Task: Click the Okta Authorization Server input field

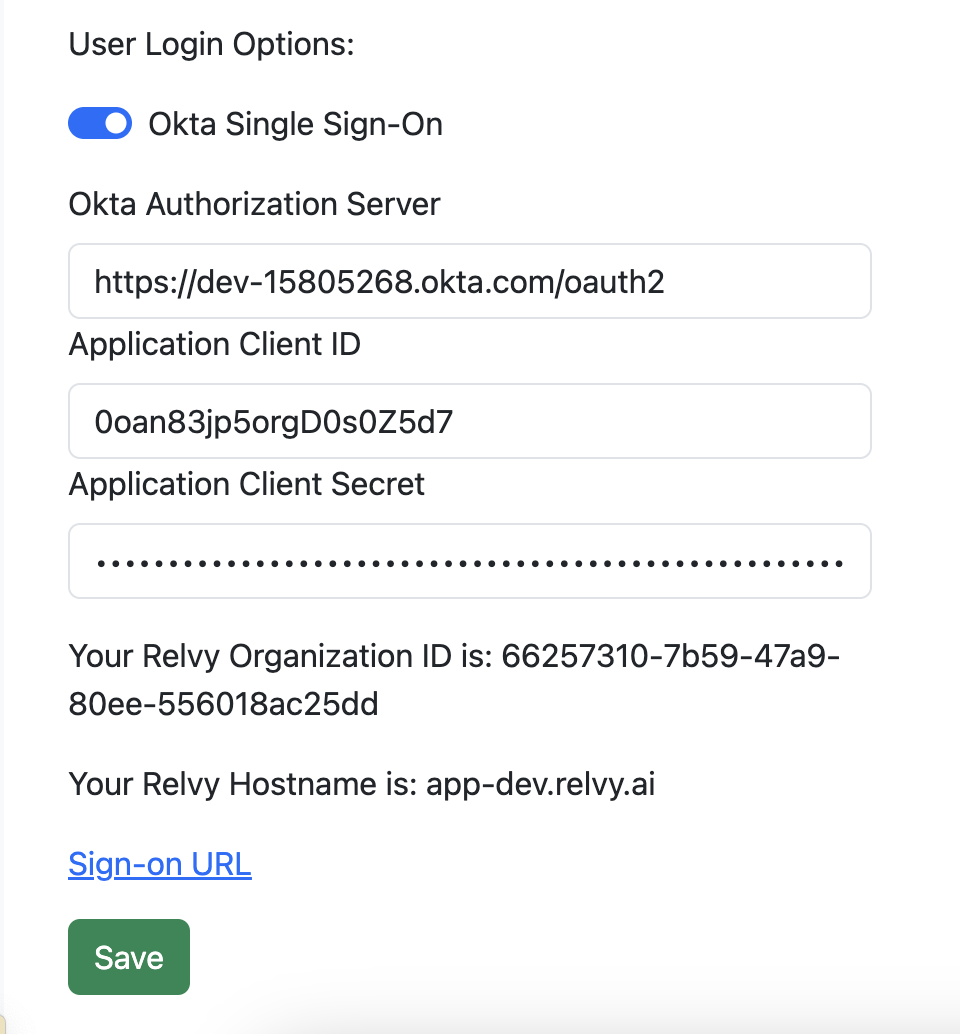Action: (x=470, y=281)
